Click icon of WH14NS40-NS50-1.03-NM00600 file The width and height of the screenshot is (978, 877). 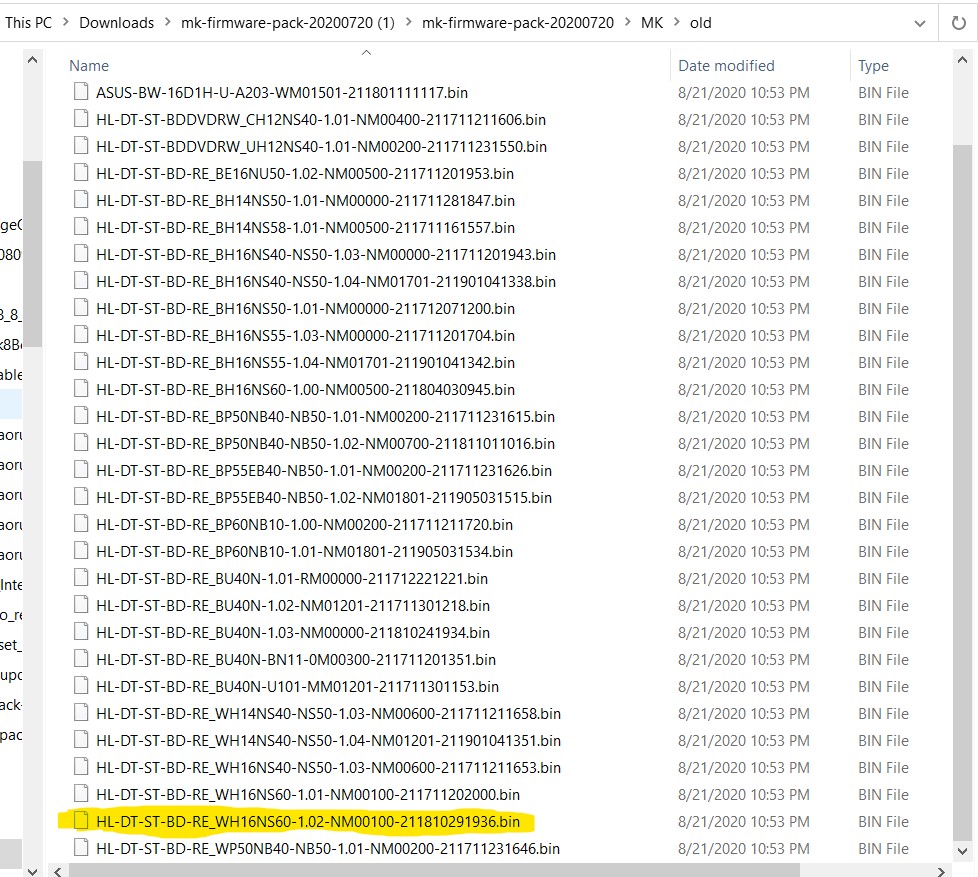click(x=80, y=712)
